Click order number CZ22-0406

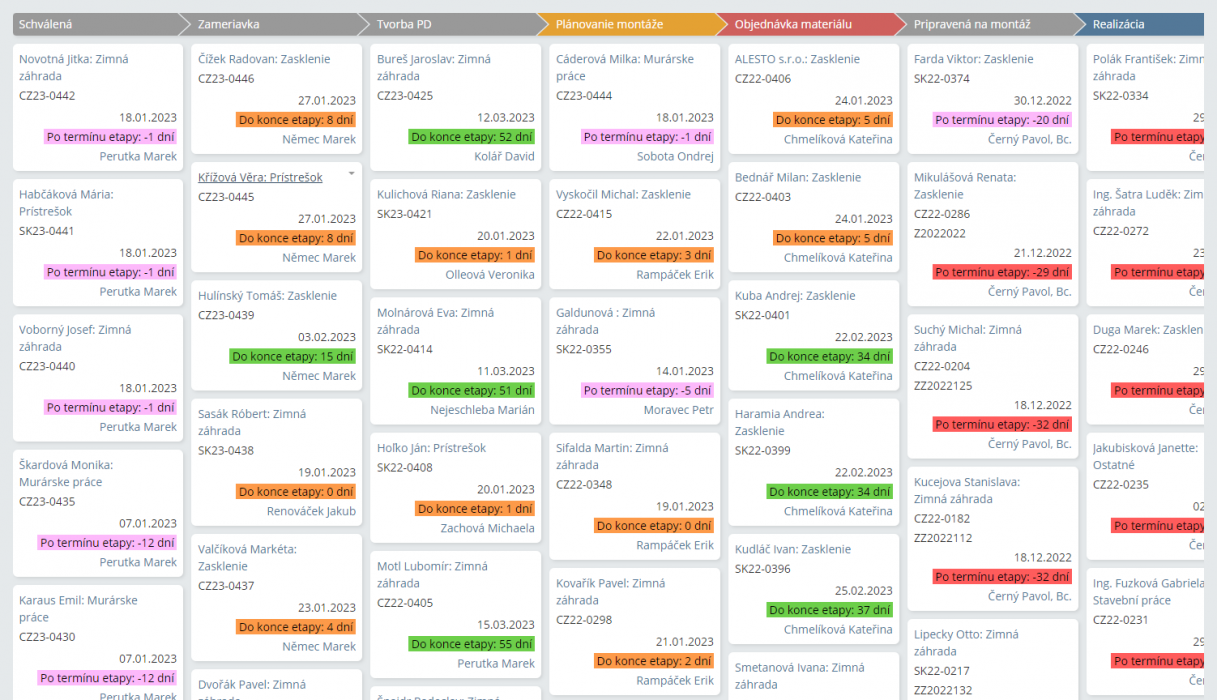[x=763, y=79]
